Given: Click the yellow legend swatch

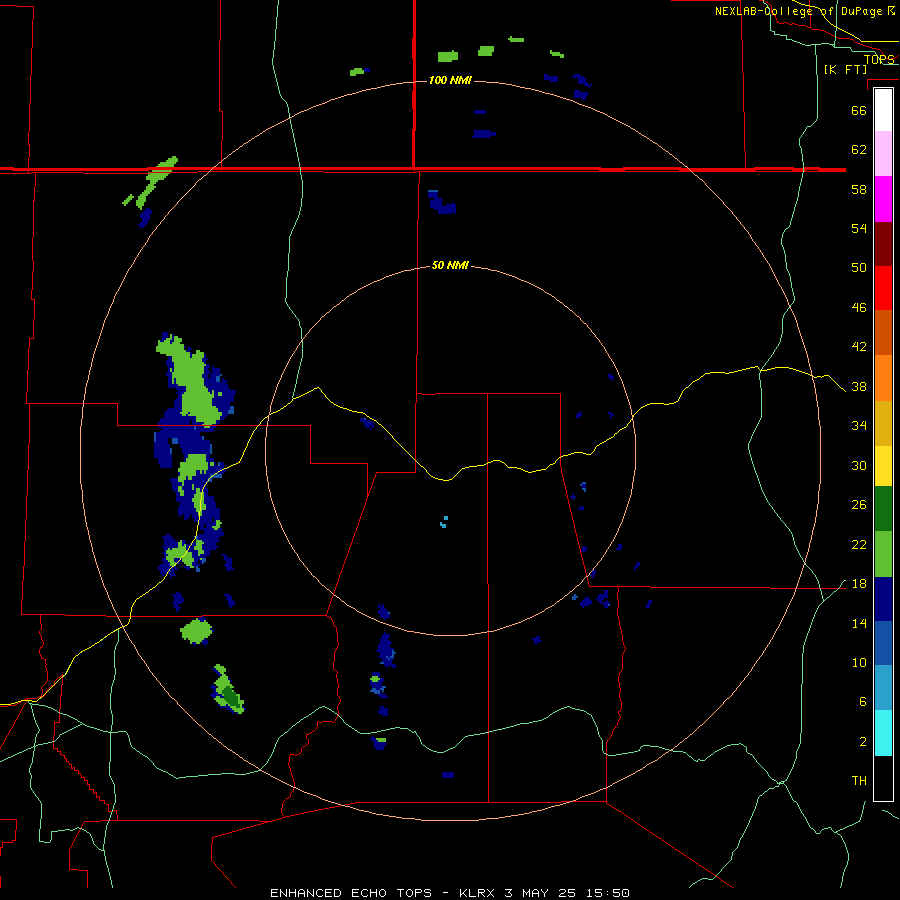Looking at the screenshot, I should [x=883, y=466].
